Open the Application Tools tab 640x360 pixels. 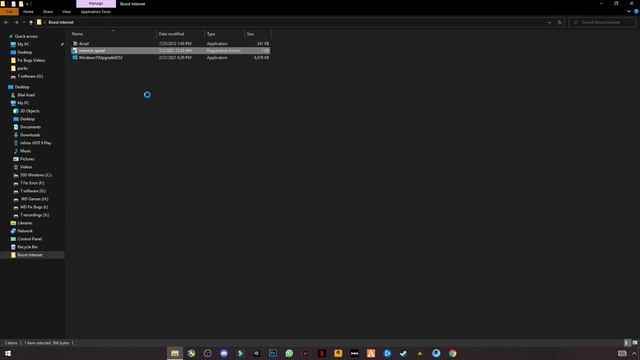[96, 12]
